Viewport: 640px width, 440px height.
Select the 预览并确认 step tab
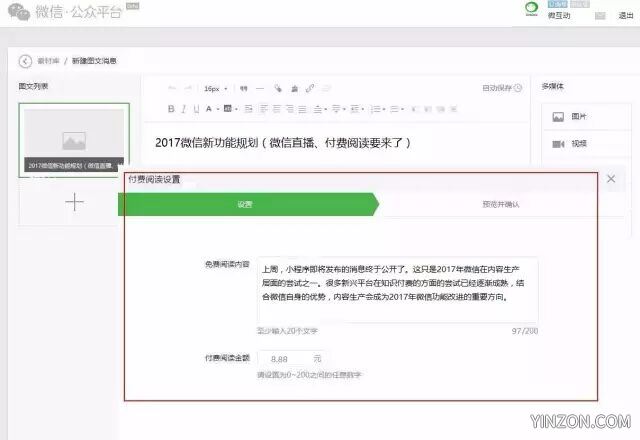coord(501,204)
